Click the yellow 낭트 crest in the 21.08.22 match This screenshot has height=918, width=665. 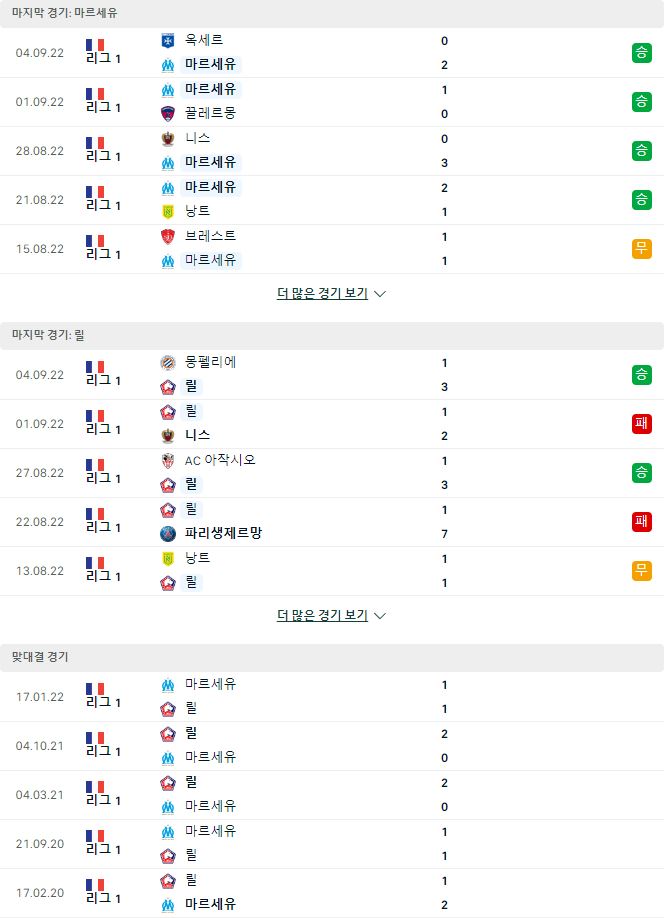pyautogui.click(x=168, y=211)
